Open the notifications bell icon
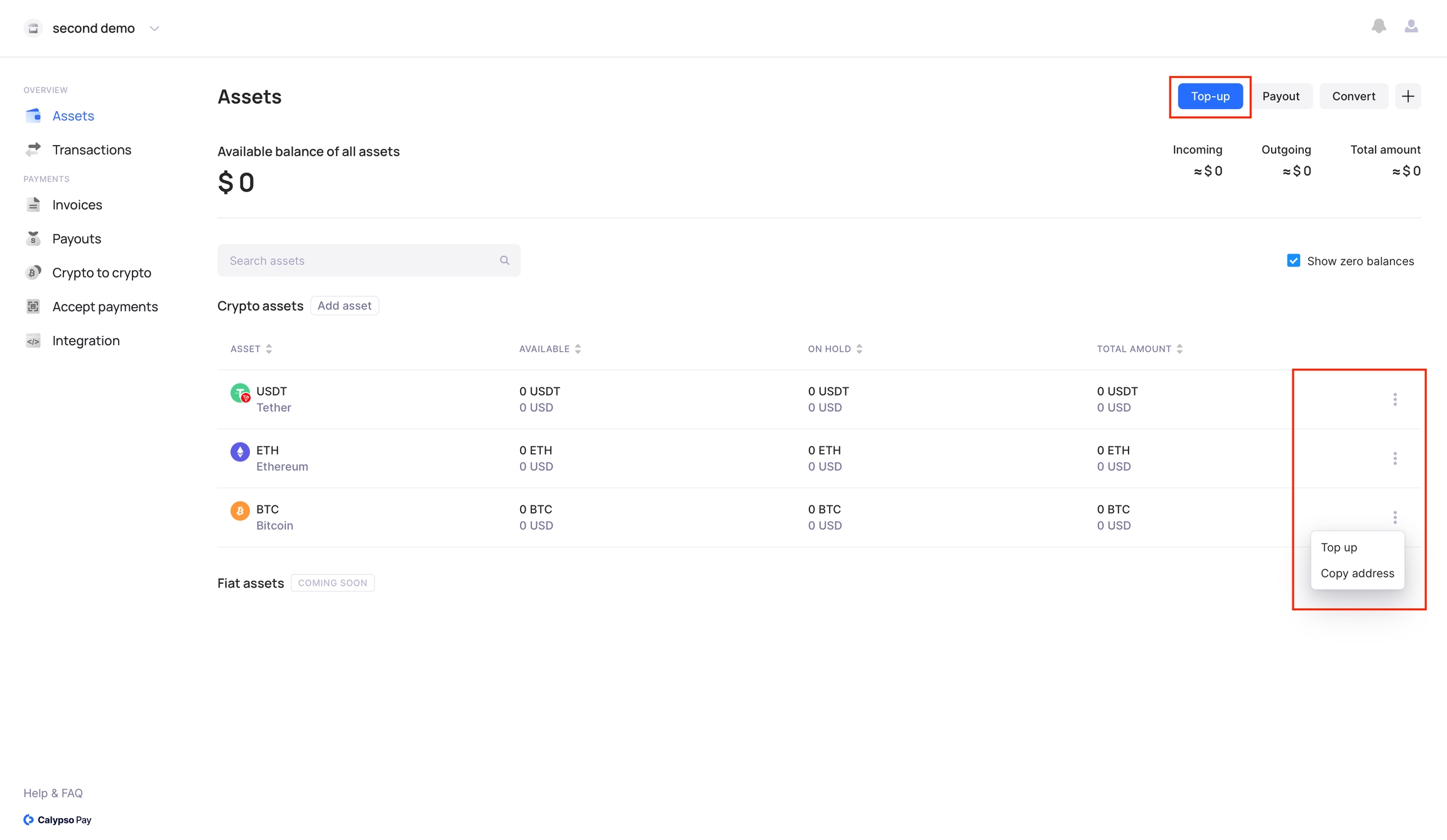Viewport: 1447px width, 840px height. click(1379, 26)
